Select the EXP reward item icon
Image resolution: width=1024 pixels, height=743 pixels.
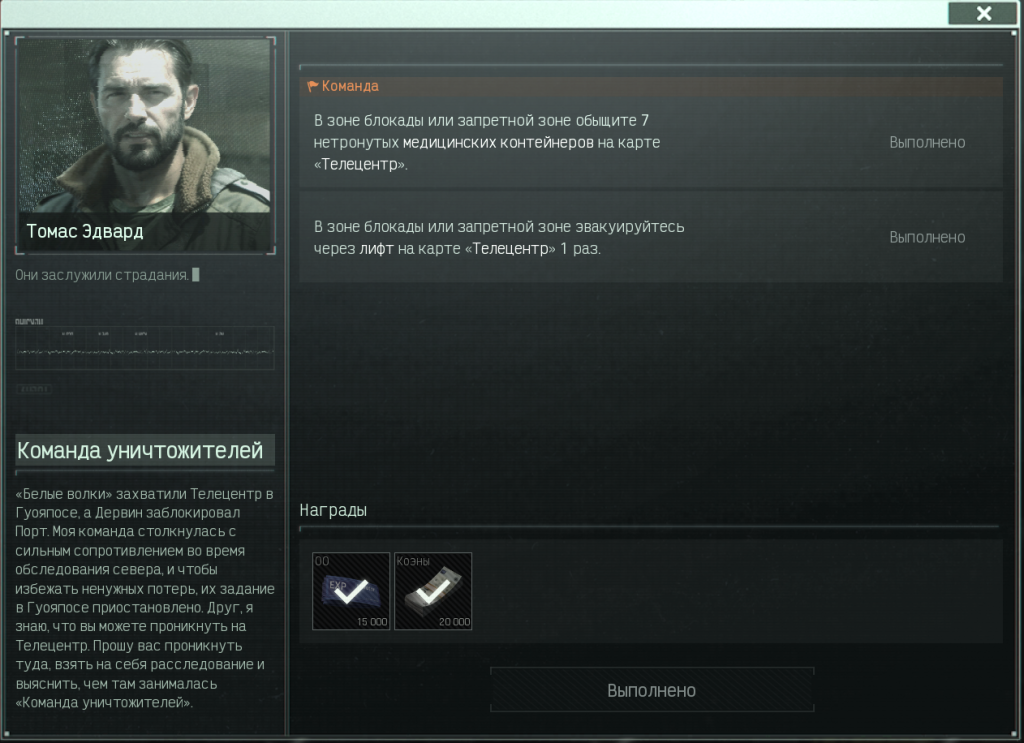pyautogui.click(x=351, y=591)
